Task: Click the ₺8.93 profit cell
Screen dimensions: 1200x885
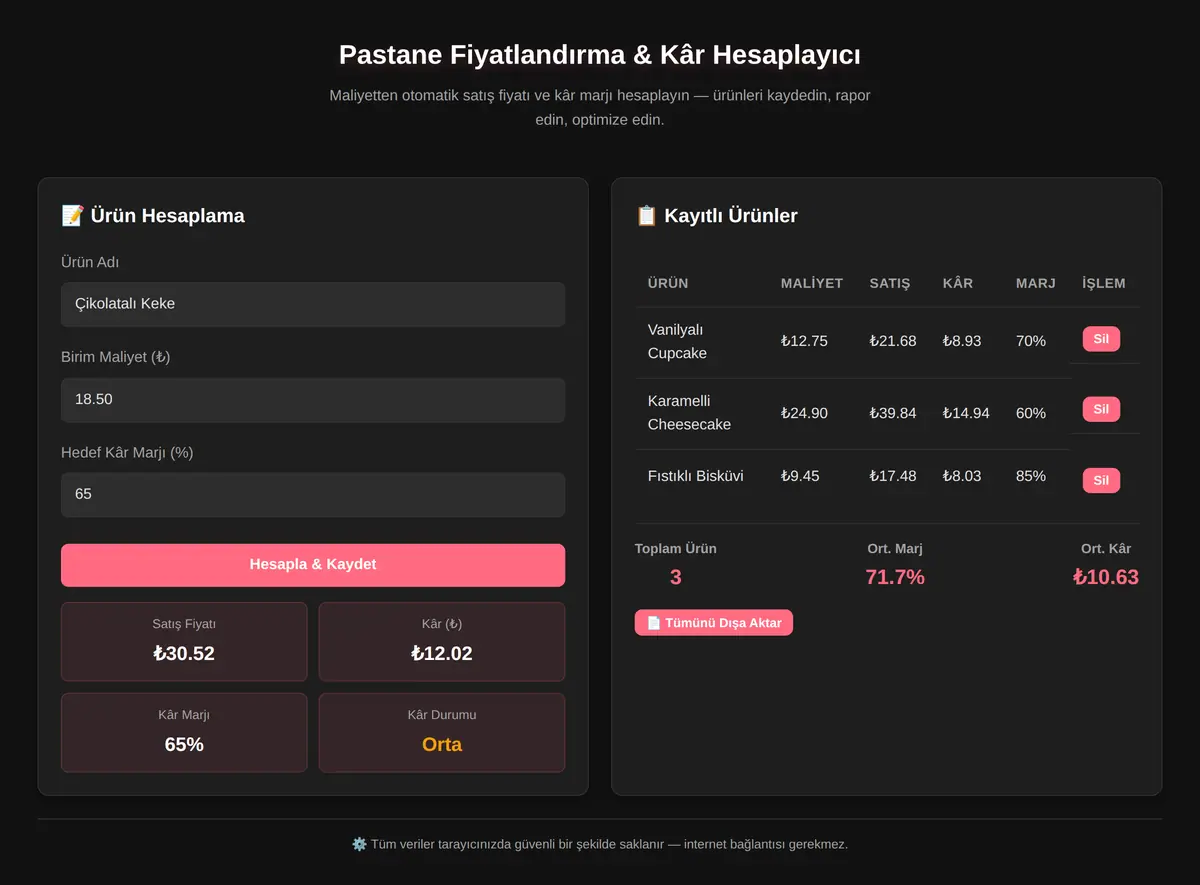Action: (962, 341)
